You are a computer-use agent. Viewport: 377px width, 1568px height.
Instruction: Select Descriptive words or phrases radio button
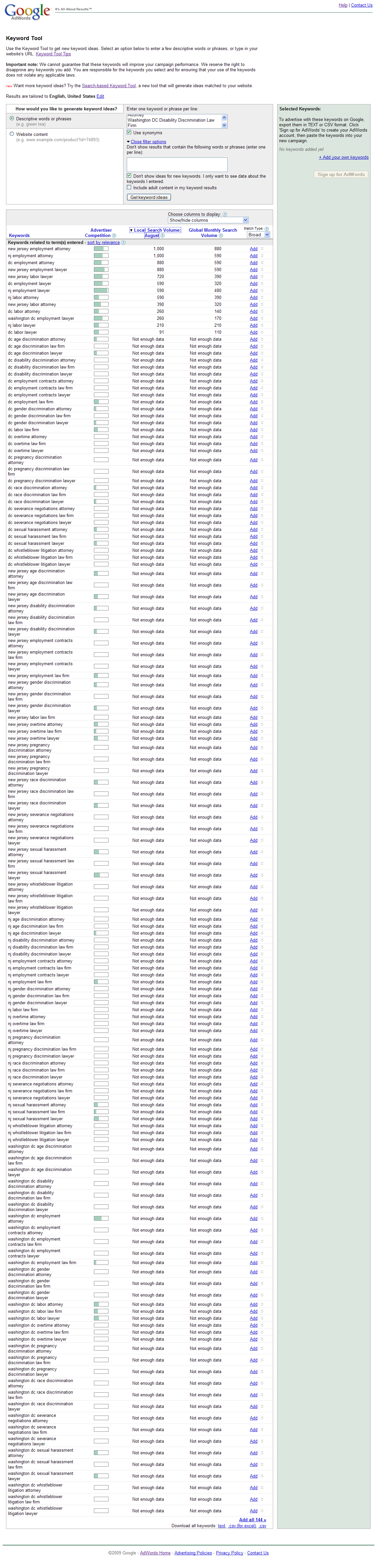tap(12, 119)
